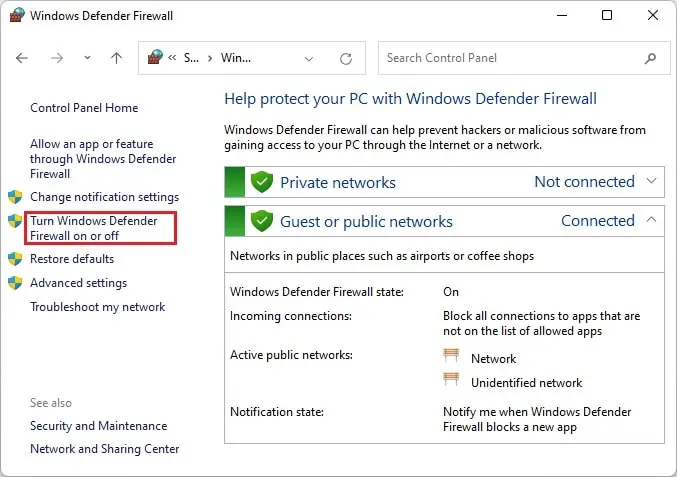Click the breadcrumb back chevrons «
The image size is (677, 477).
tap(172, 58)
